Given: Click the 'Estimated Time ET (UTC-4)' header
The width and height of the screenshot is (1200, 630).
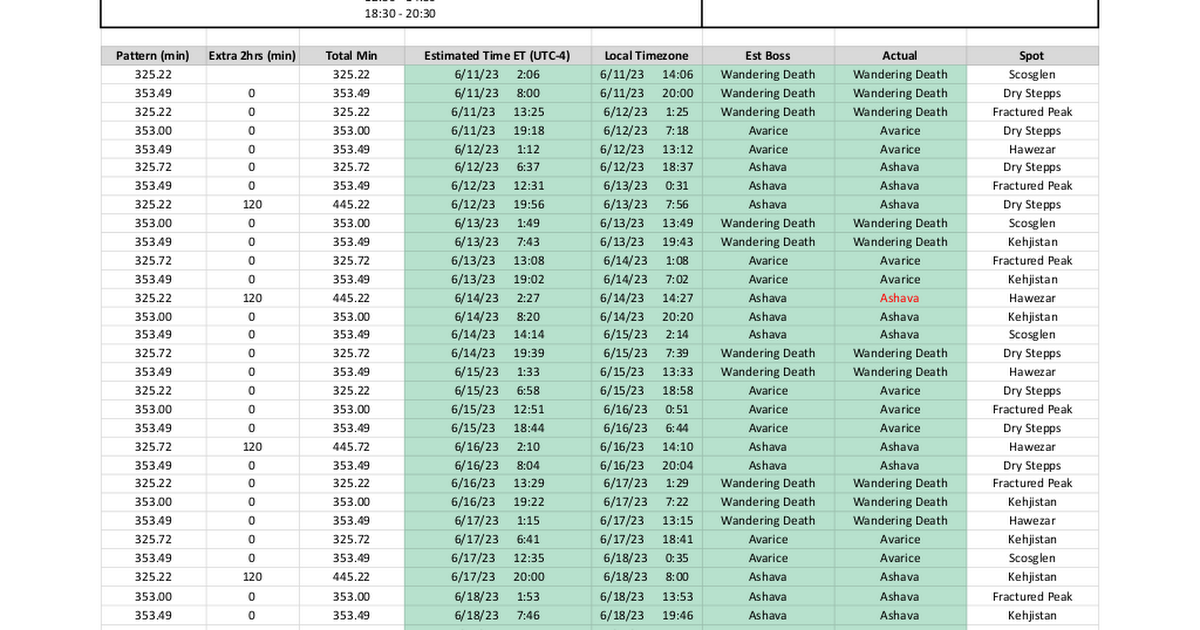Looking at the screenshot, I should [497, 56].
